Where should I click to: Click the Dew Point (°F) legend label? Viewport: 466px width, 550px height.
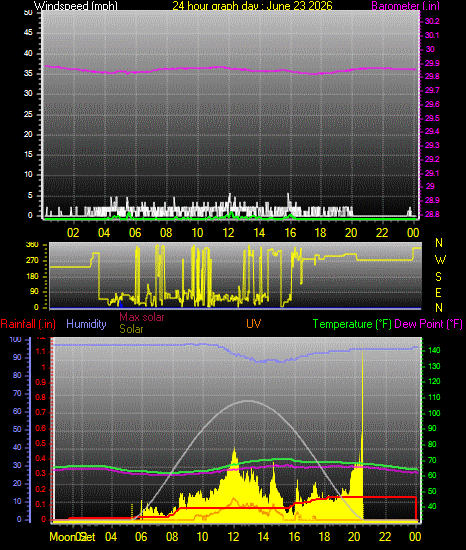coord(428,324)
